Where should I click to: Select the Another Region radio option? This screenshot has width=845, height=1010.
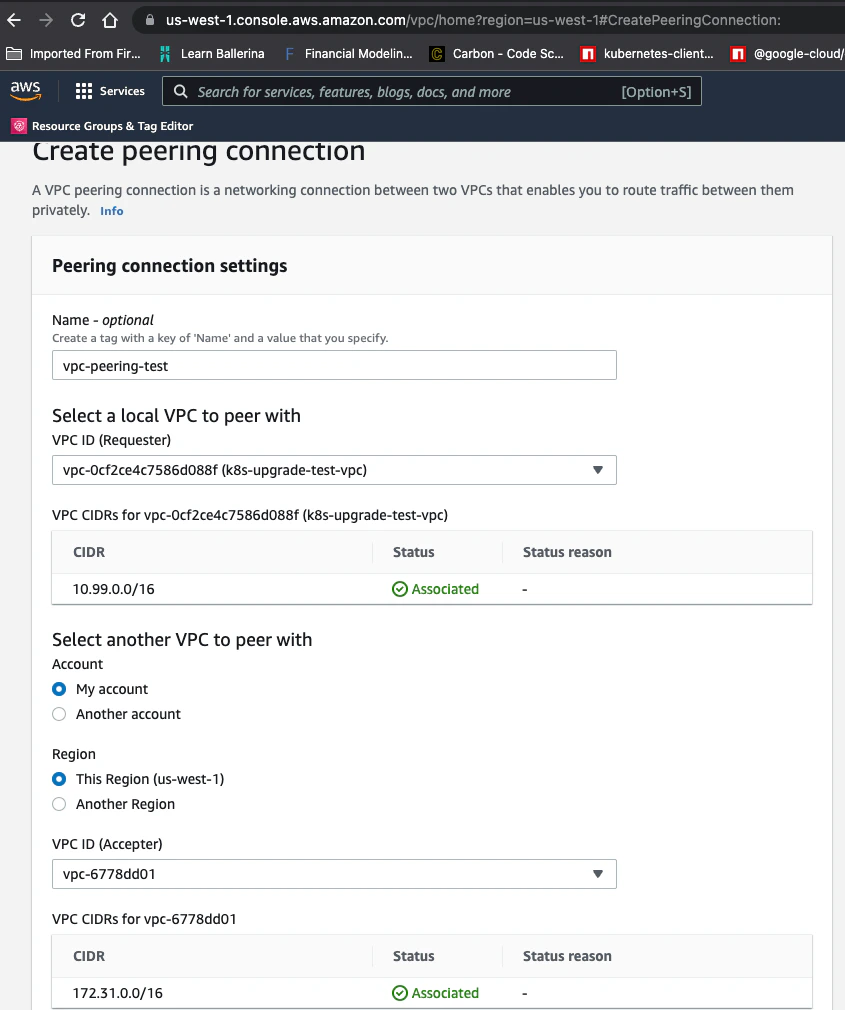point(59,804)
